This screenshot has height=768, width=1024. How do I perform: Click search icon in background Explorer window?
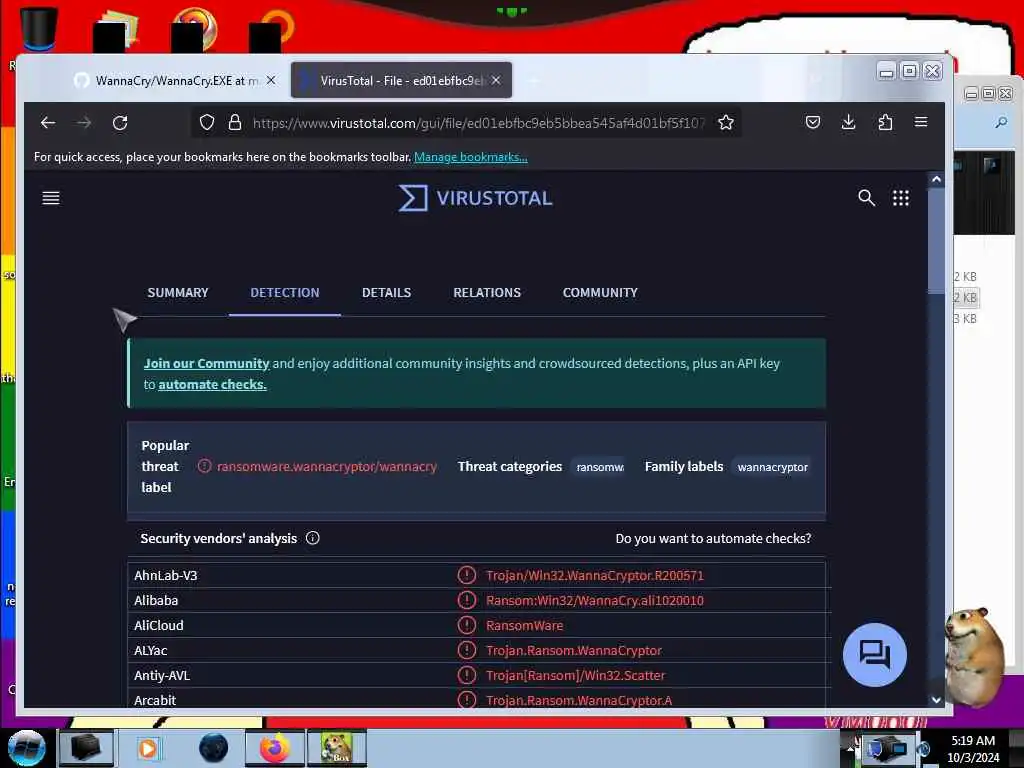click(x=1001, y=122)
